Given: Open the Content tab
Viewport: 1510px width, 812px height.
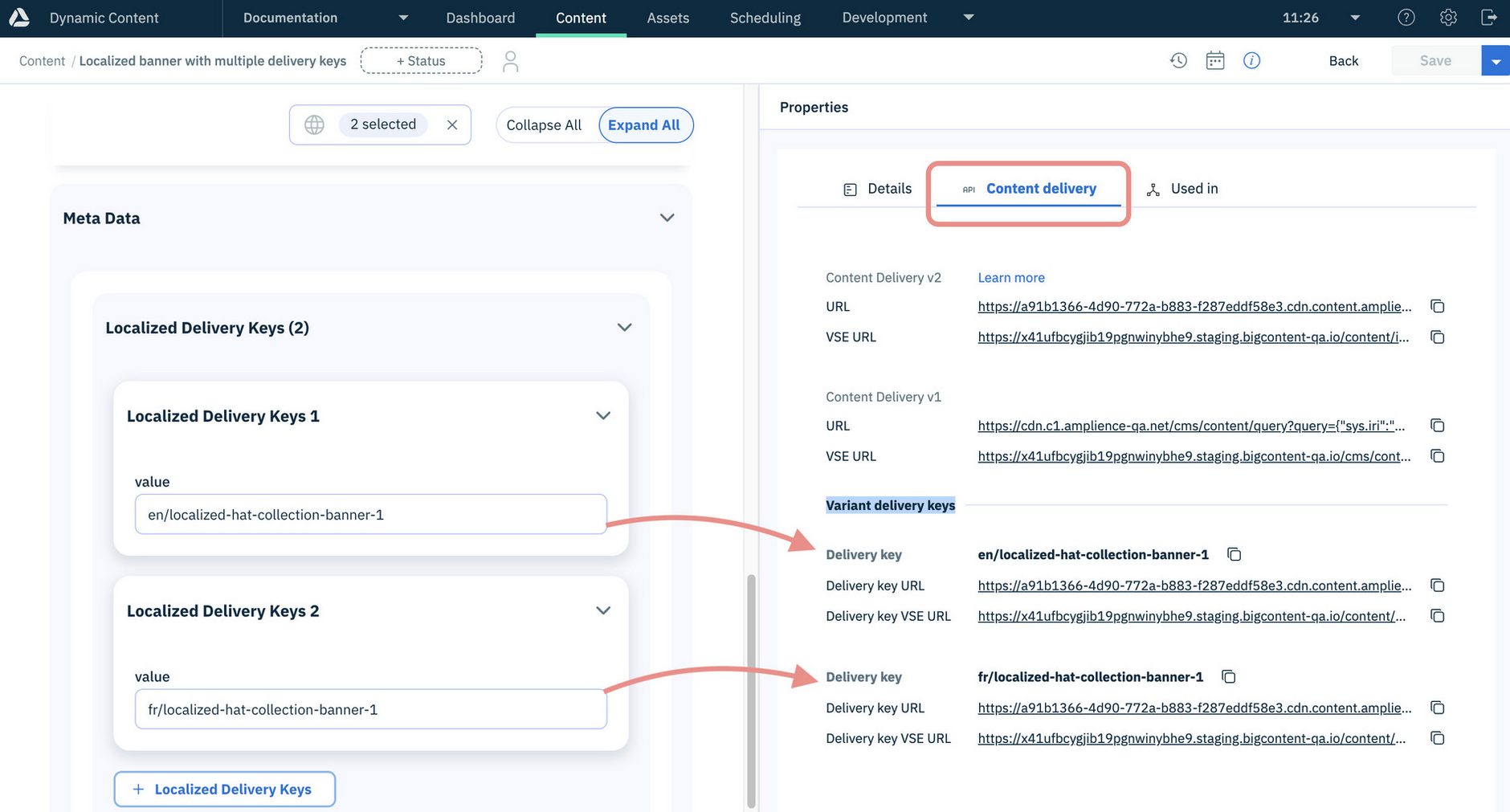Looking at the screenshot, I should [581, 18].
